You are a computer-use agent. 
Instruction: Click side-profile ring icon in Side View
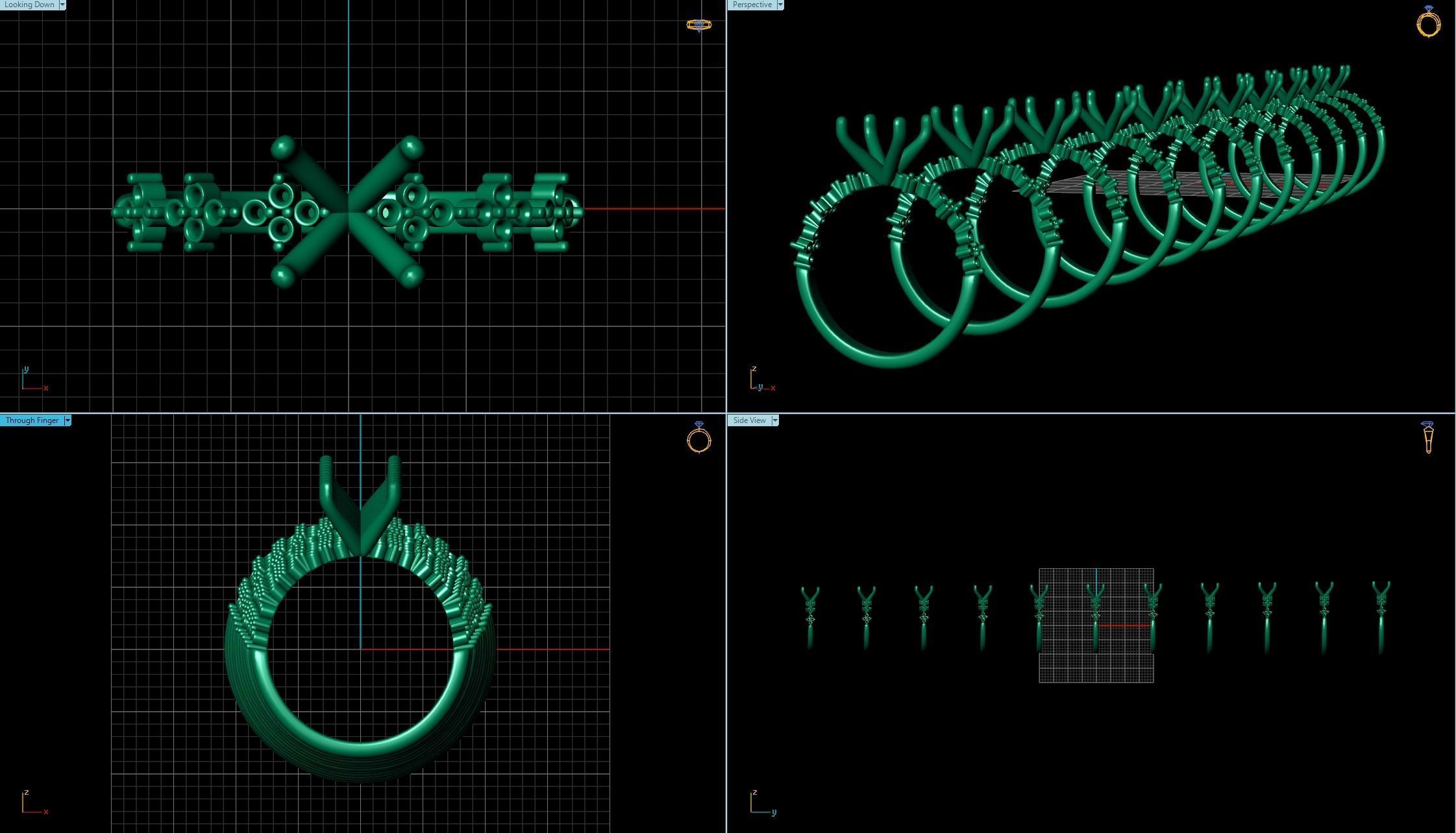point(1427,437)
